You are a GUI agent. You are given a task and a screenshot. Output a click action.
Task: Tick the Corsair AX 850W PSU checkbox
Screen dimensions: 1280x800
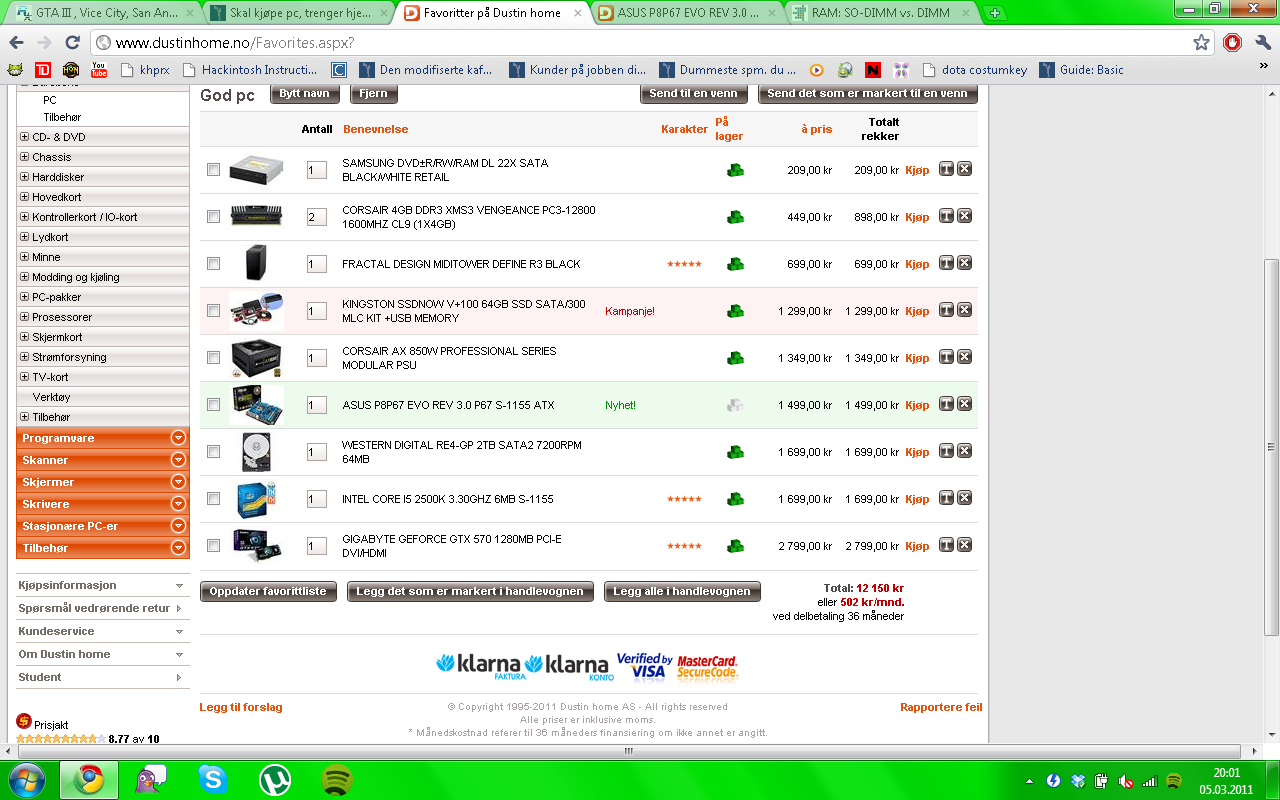[213, 358]
